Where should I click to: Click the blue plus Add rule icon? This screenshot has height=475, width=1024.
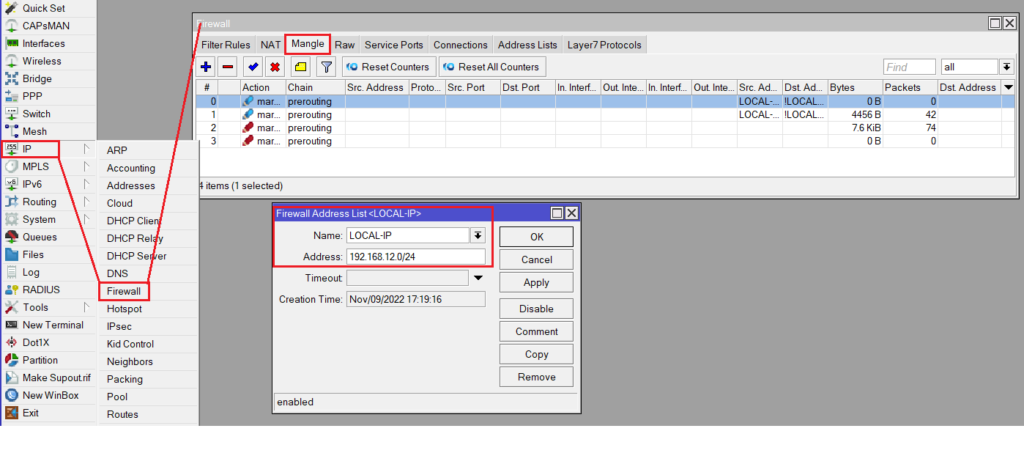(x=206, y=67)
